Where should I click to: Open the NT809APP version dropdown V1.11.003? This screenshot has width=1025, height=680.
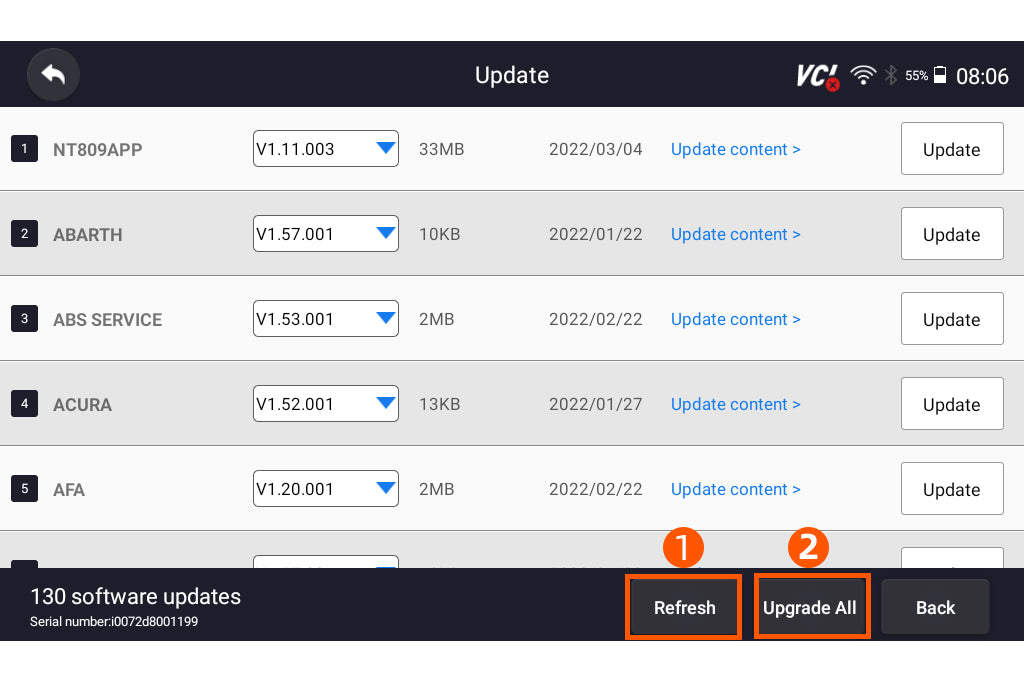[326, 148]
